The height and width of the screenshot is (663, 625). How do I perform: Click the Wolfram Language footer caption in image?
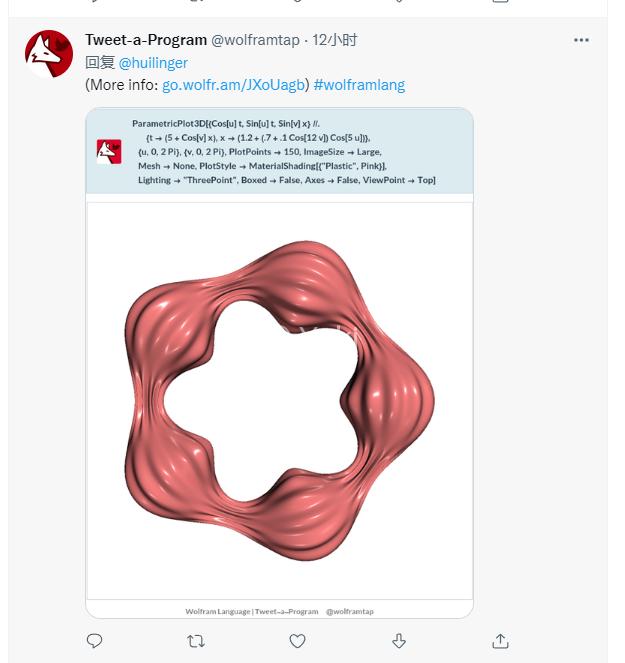(x=279, y=611)
